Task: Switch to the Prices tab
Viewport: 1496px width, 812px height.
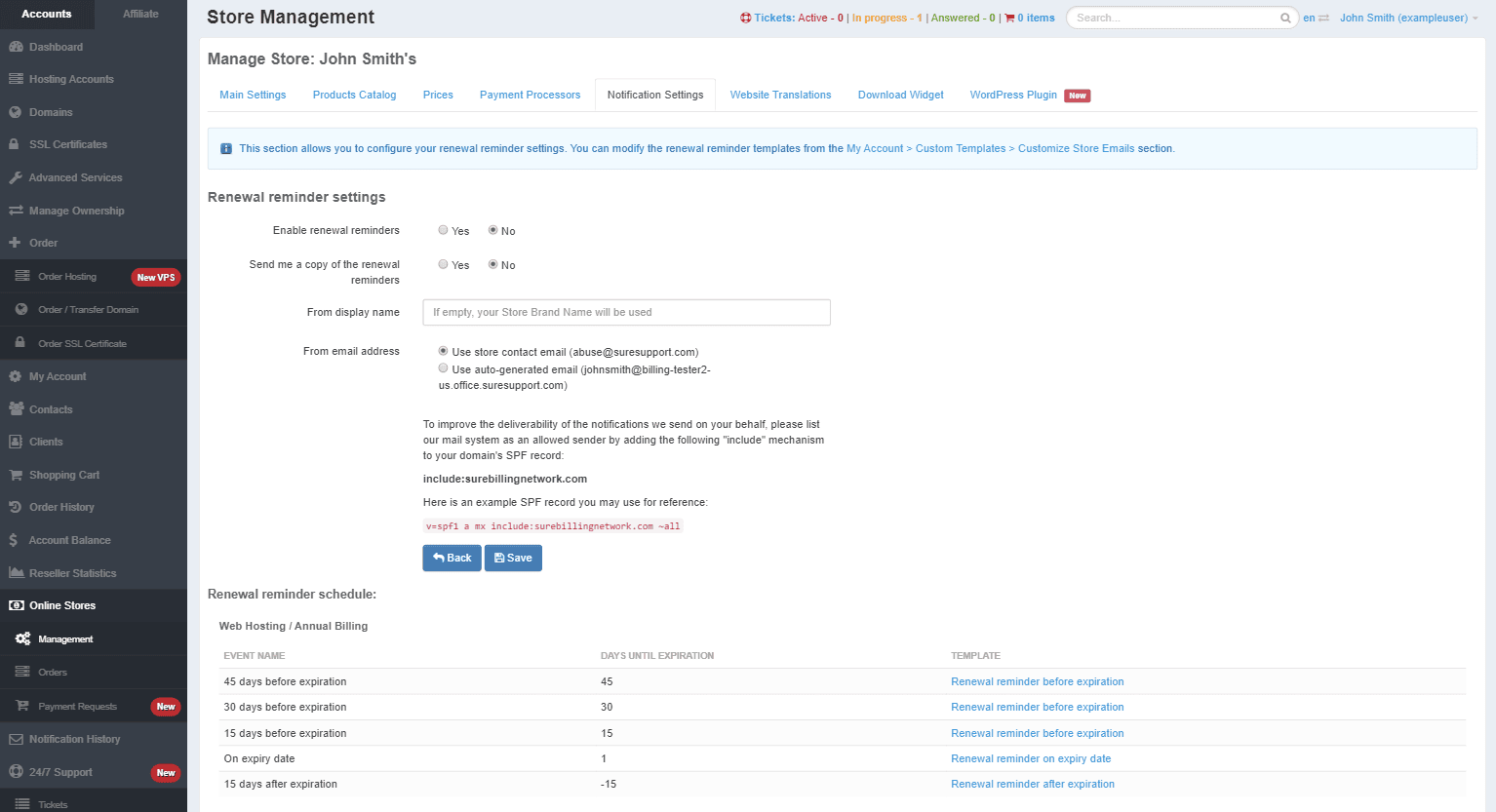Action: 438,95
